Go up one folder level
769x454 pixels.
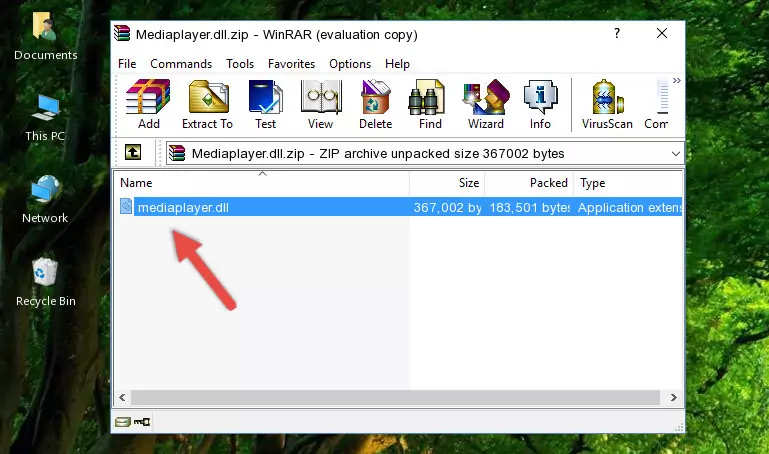[x=133, y=152]
